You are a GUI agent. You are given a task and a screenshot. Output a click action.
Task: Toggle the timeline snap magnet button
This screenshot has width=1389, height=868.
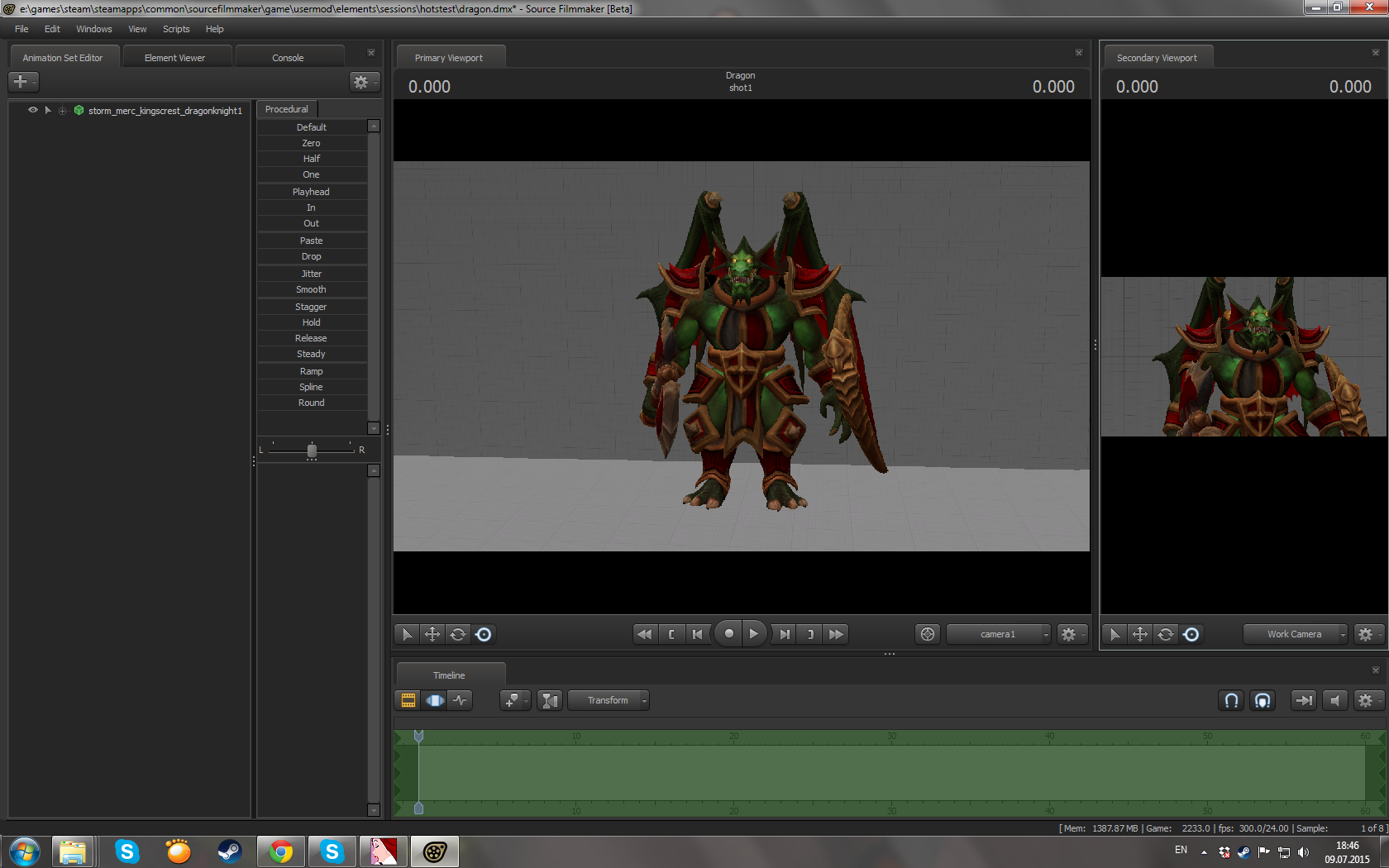click(1231, 700)
